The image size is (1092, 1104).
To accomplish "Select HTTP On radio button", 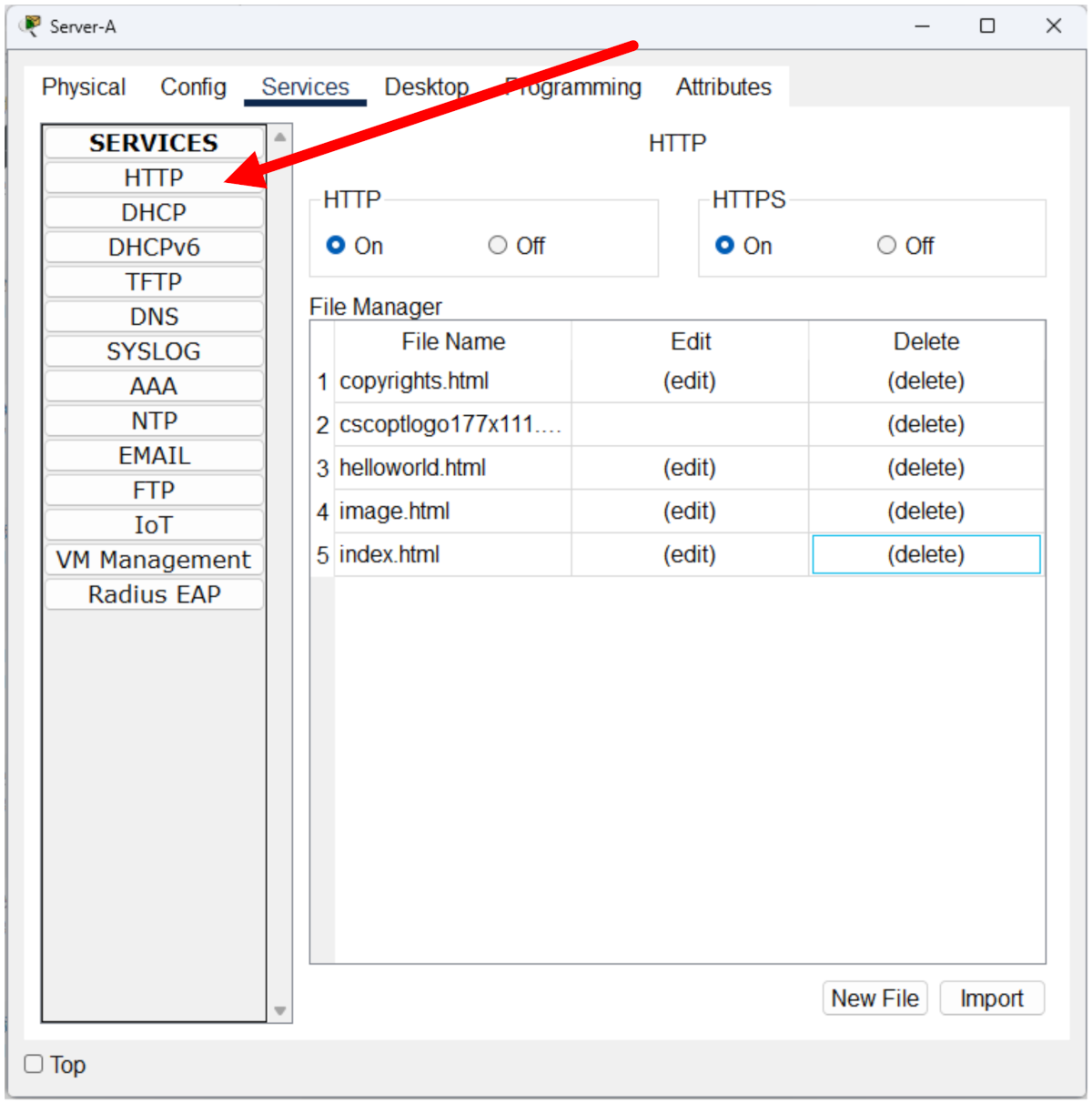I will [336, 246].
